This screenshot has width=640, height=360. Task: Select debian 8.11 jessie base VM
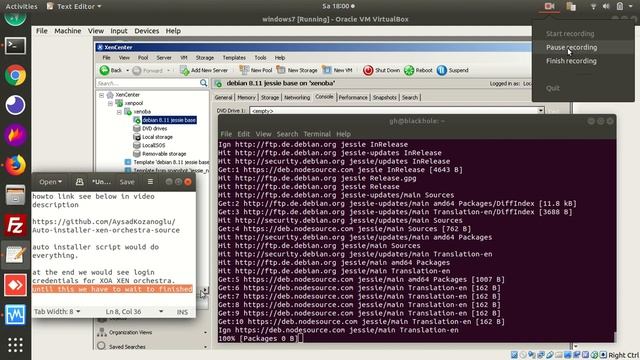pyautogui.click(x=169, y=120)
